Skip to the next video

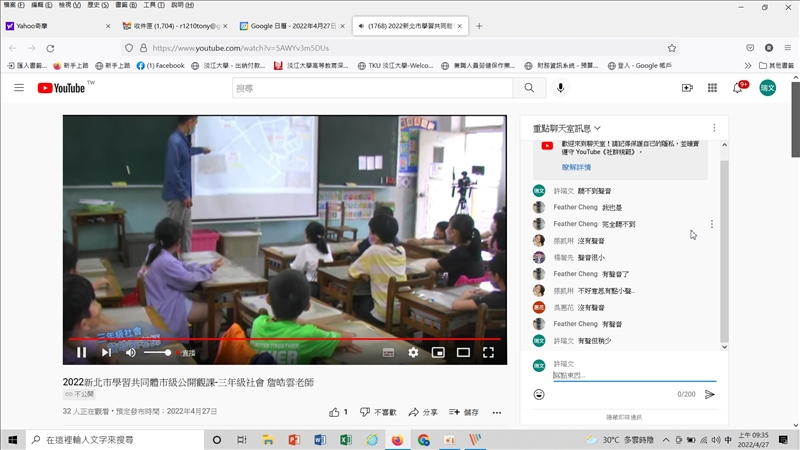[106, 352]
